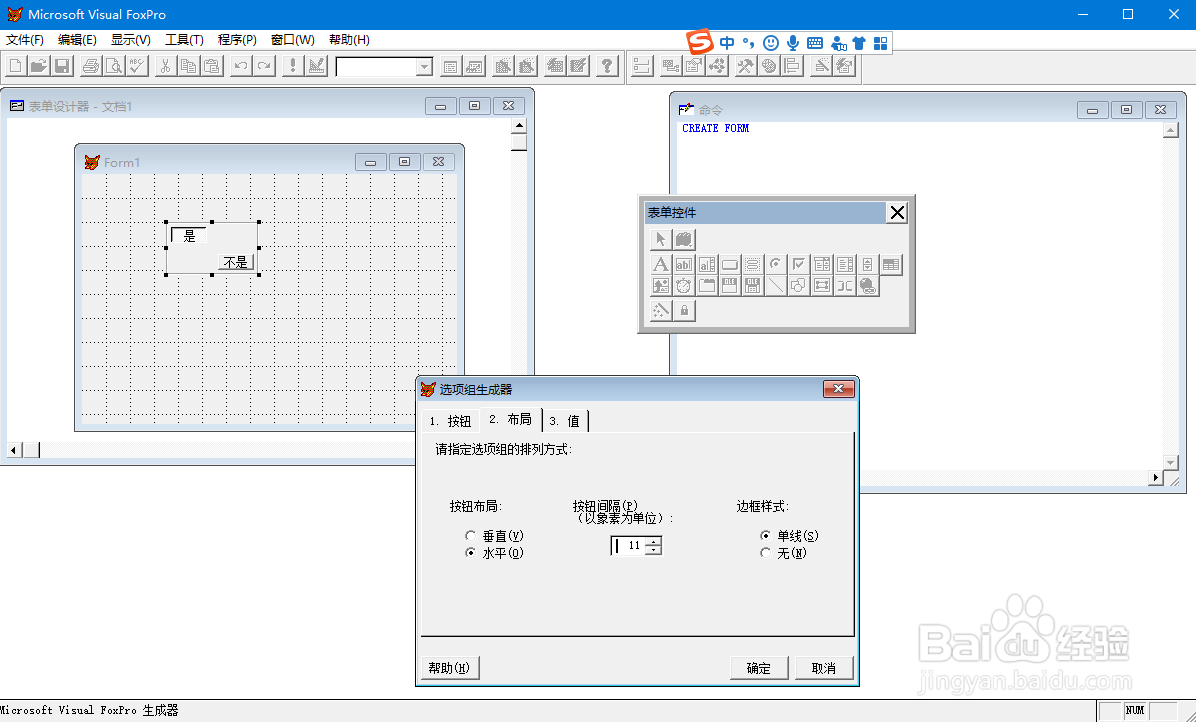1196x722 pixels.
Task: Select the Check Box control tool
Action: (x=799, y=265)
